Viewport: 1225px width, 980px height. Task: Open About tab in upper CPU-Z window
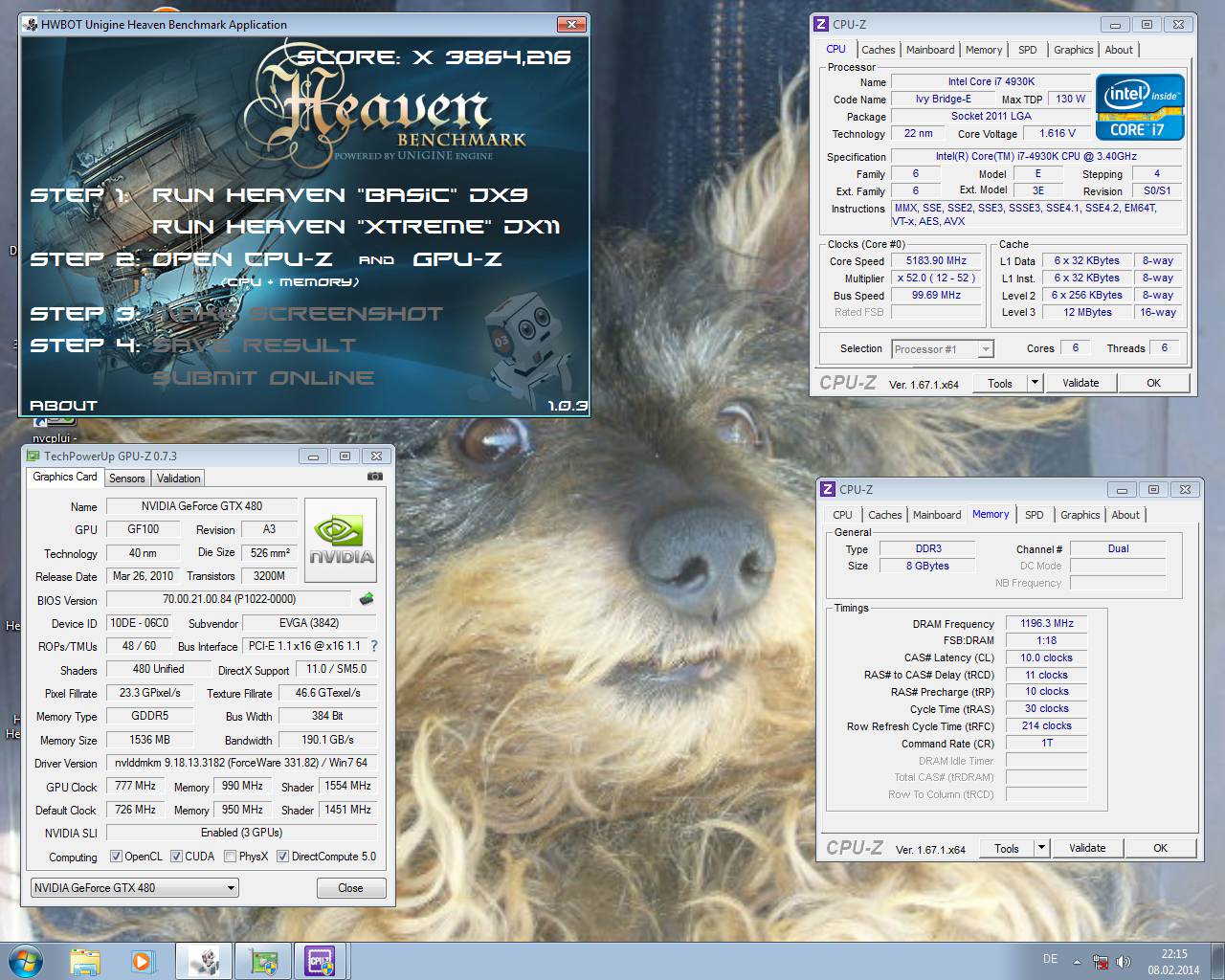tap(1119, 50)
